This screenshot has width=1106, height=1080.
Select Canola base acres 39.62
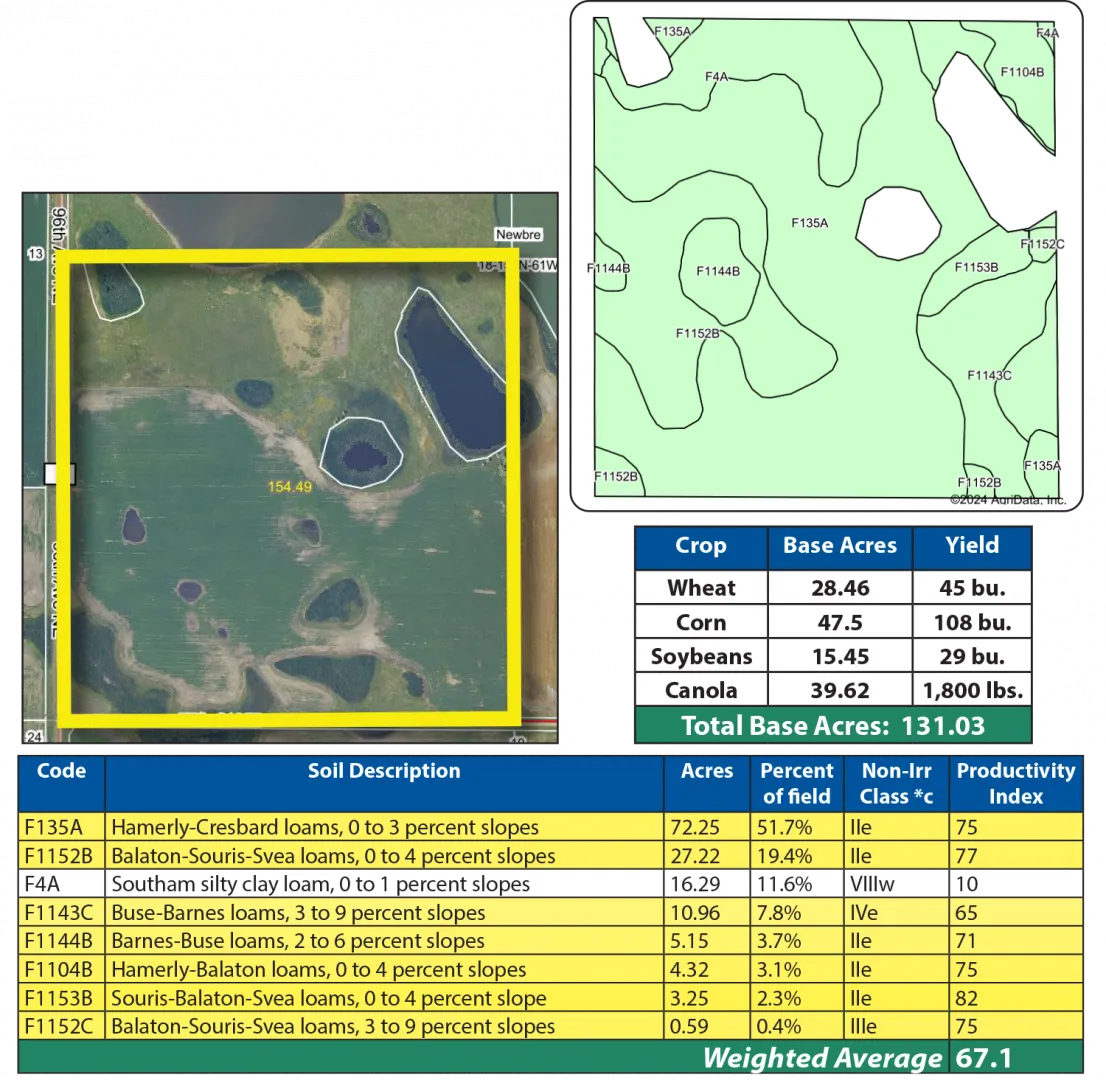[840, 690]
